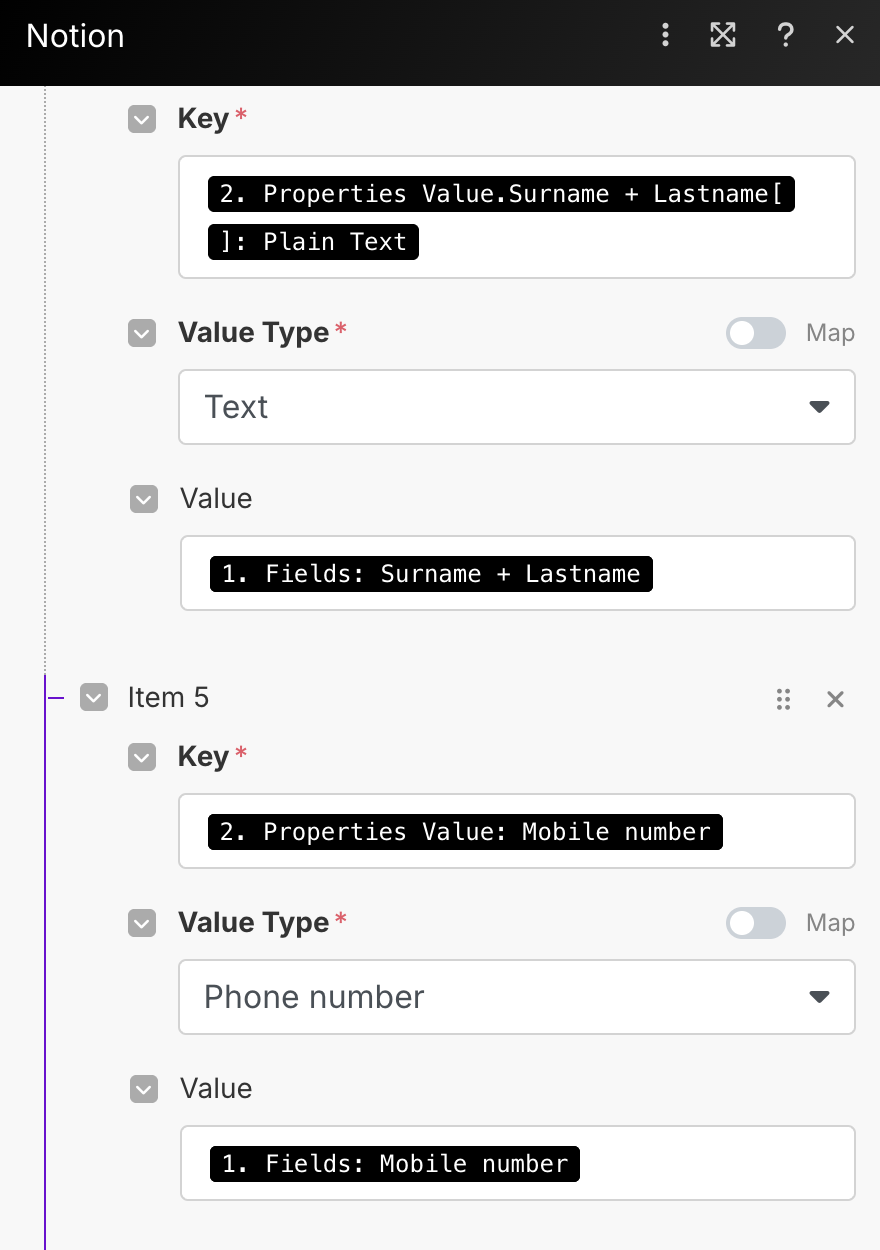This screenshot has width=880, height=1250.
Task: Select the Fields: Surname + Lastname pill
Action: pyautogui.click(x=431, y=574)
